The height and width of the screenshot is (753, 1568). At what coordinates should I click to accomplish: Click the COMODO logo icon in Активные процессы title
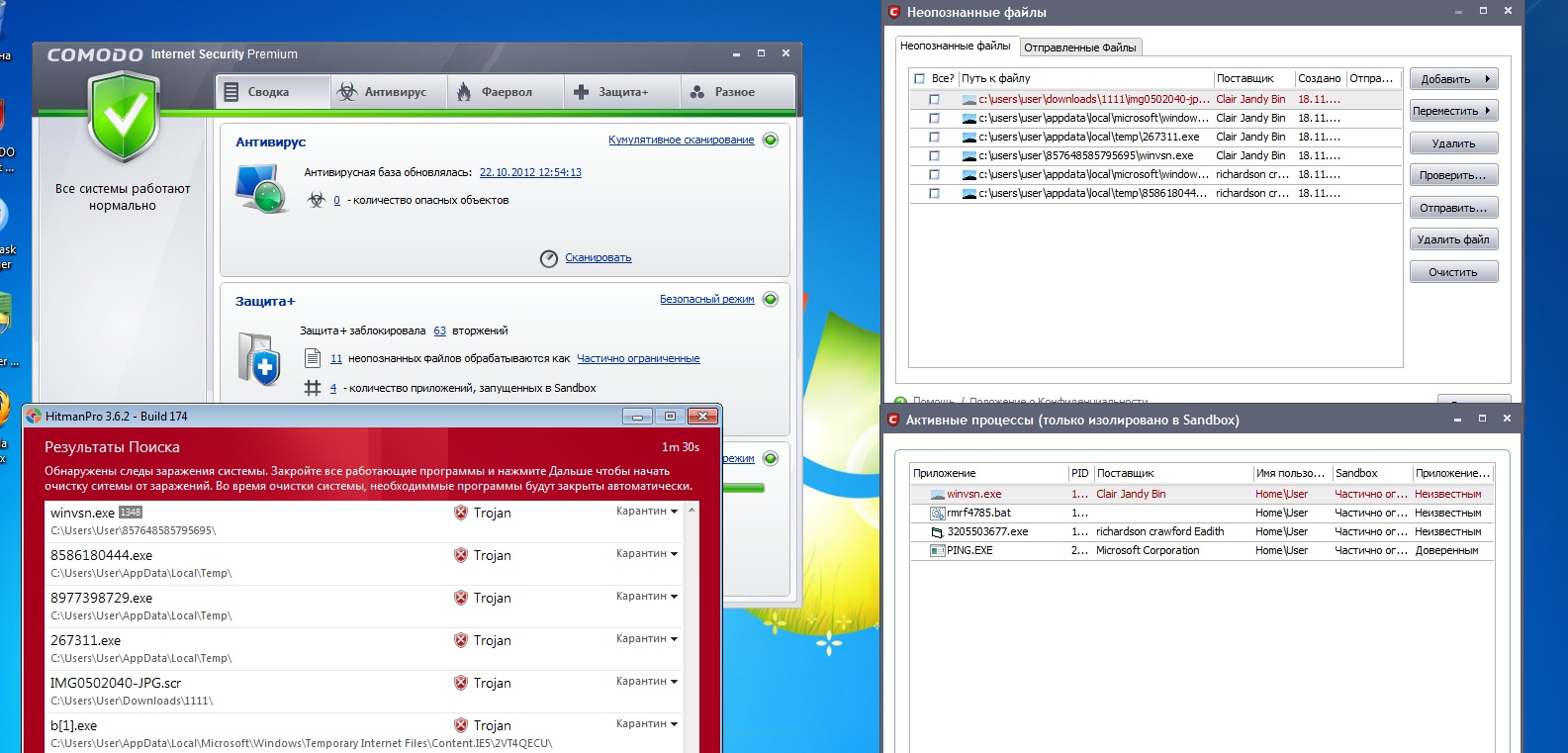click(x=893, y=420)
